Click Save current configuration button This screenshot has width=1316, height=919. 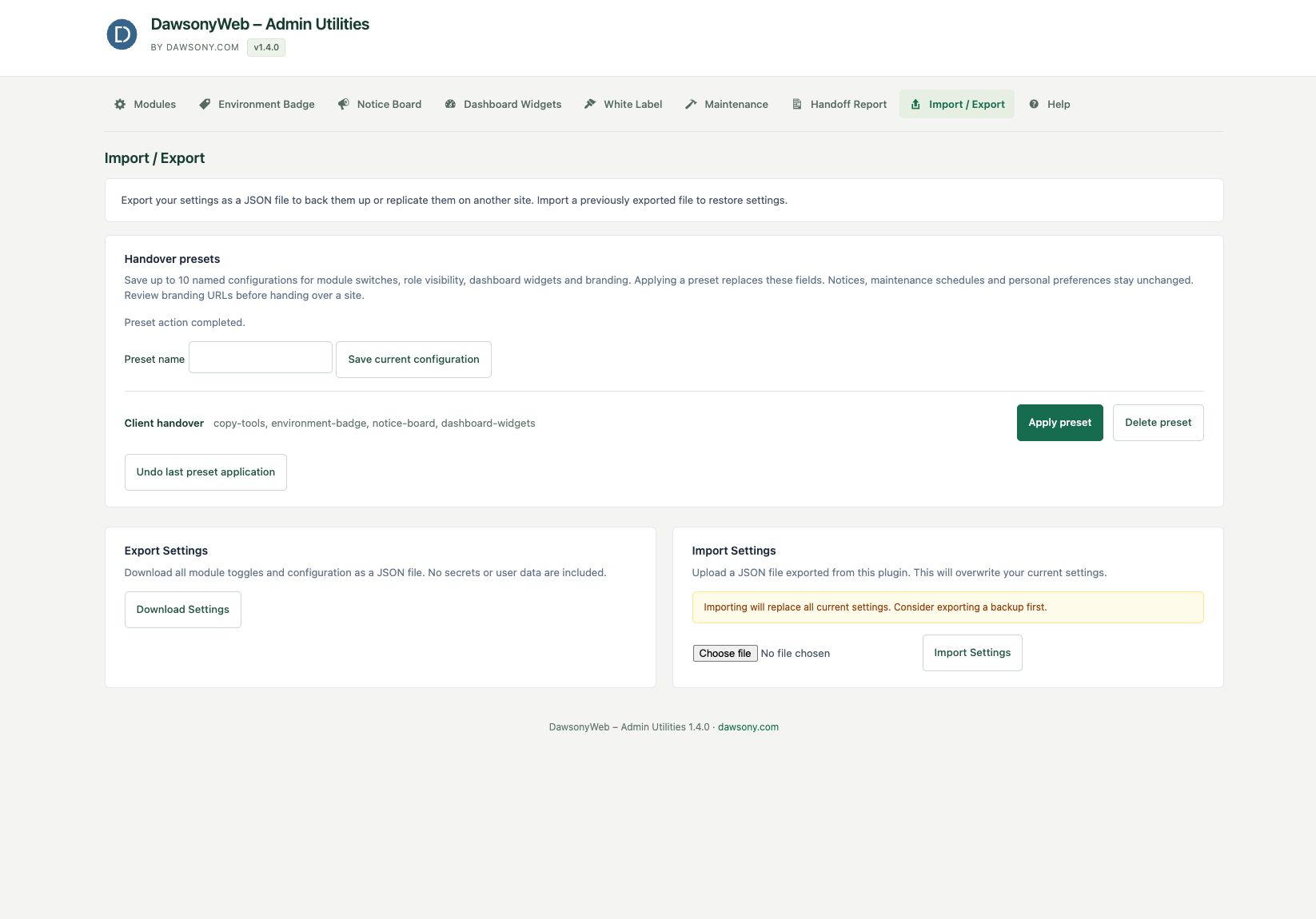pyautogui.click(x=413, y=360)
